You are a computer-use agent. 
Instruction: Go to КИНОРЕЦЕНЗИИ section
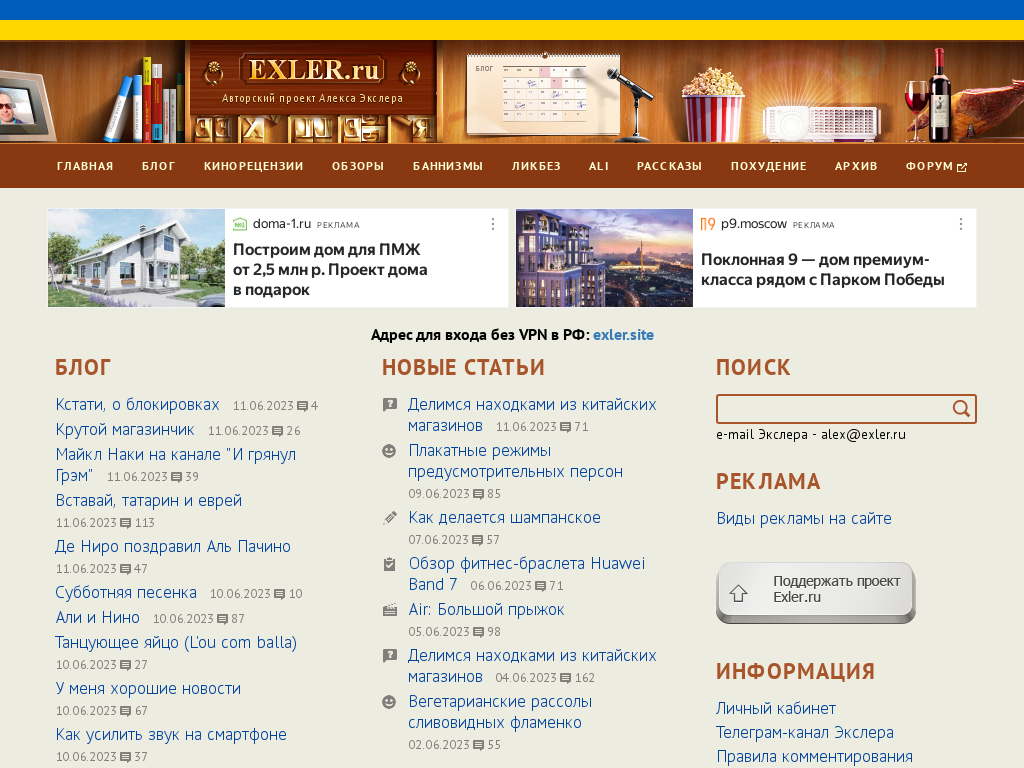(x=253, y=167)
